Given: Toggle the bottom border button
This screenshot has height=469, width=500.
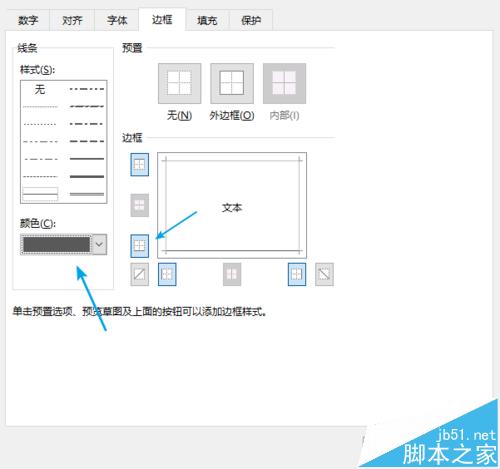Looking at the screenshot, I should point(139,246).
